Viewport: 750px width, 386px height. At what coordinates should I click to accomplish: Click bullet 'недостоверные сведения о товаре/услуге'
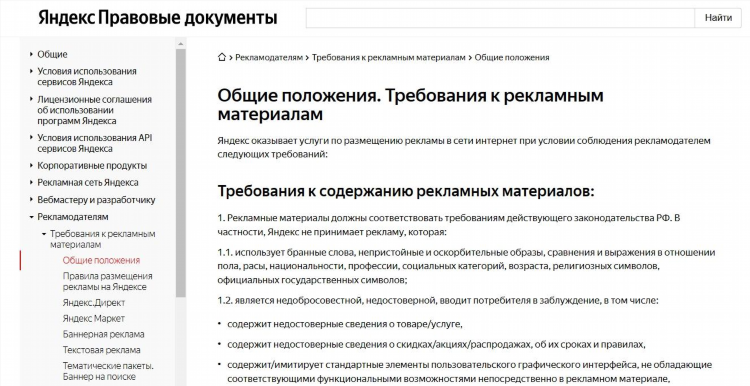[x=345, y=324]
